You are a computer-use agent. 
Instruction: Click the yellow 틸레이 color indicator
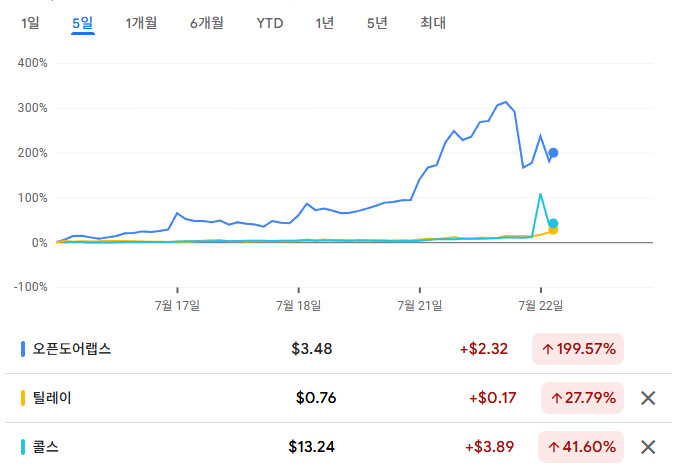coord(23,398)
